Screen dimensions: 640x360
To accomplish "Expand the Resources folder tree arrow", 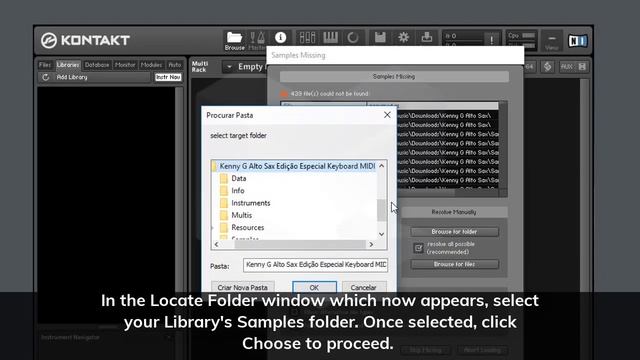I will 213,228.
